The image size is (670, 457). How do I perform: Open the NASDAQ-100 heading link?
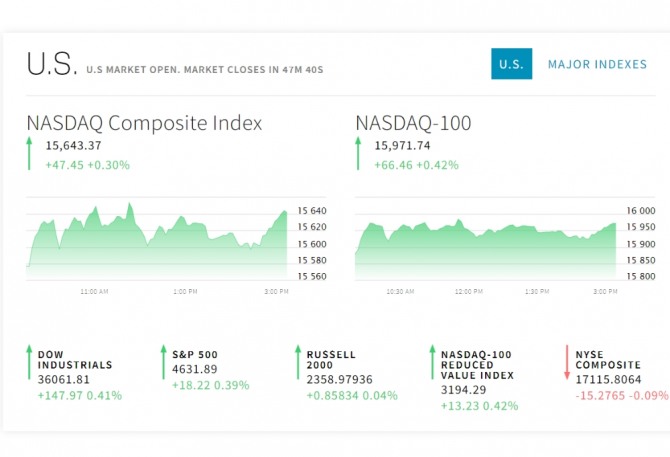click(413, 123)
